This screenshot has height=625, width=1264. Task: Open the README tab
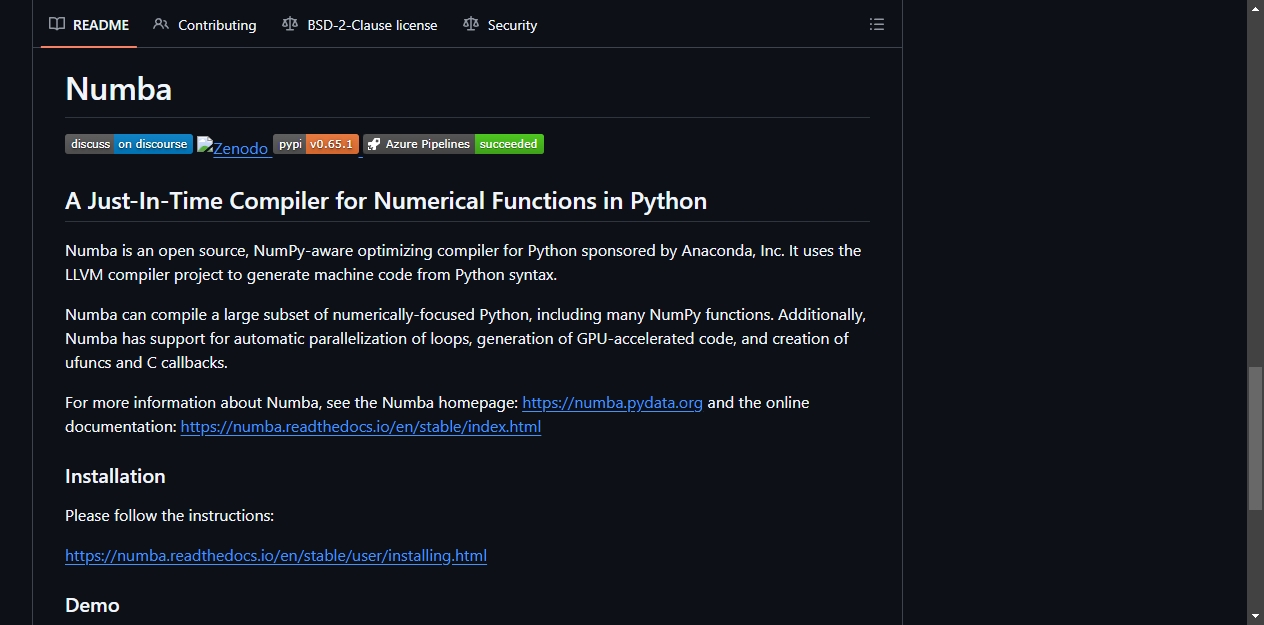89,25
